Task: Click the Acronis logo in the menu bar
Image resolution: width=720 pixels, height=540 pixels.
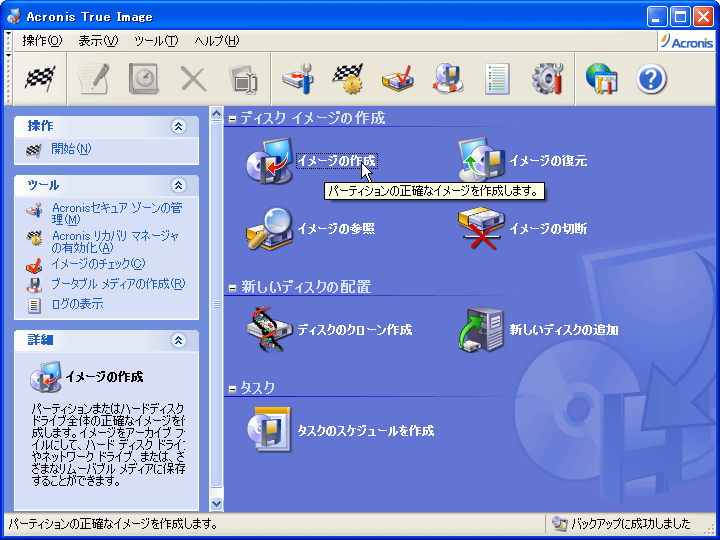Action: [x=687, y=42]
